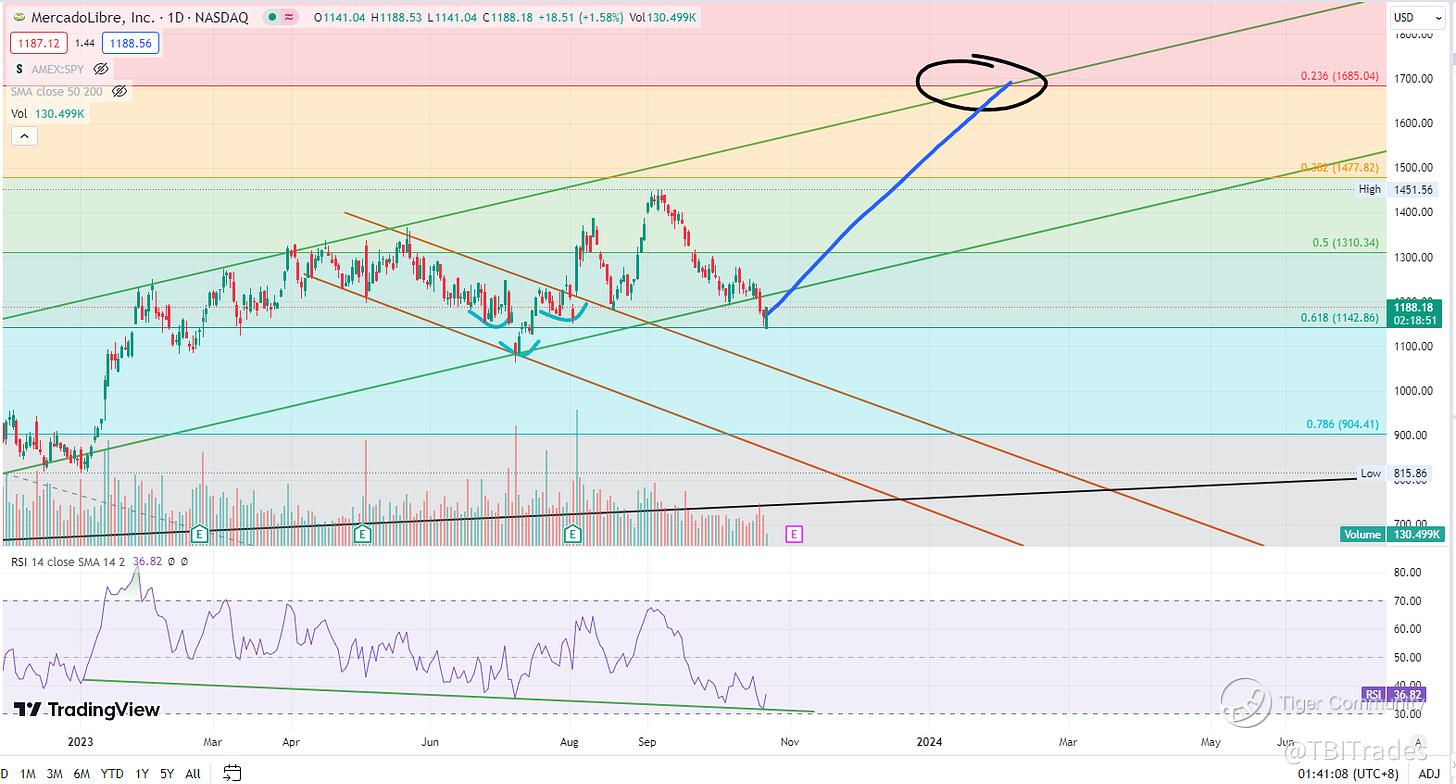This screenshot has height=784, width=1456.
Task: Click the AMEX:SPY 'S' symbol icon
Action: 19,69
